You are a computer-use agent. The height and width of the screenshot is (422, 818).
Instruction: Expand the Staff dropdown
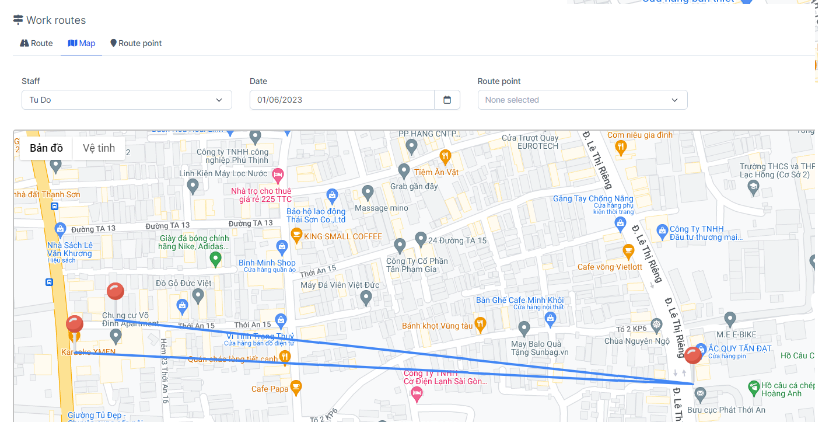click(x=126, y=100)
